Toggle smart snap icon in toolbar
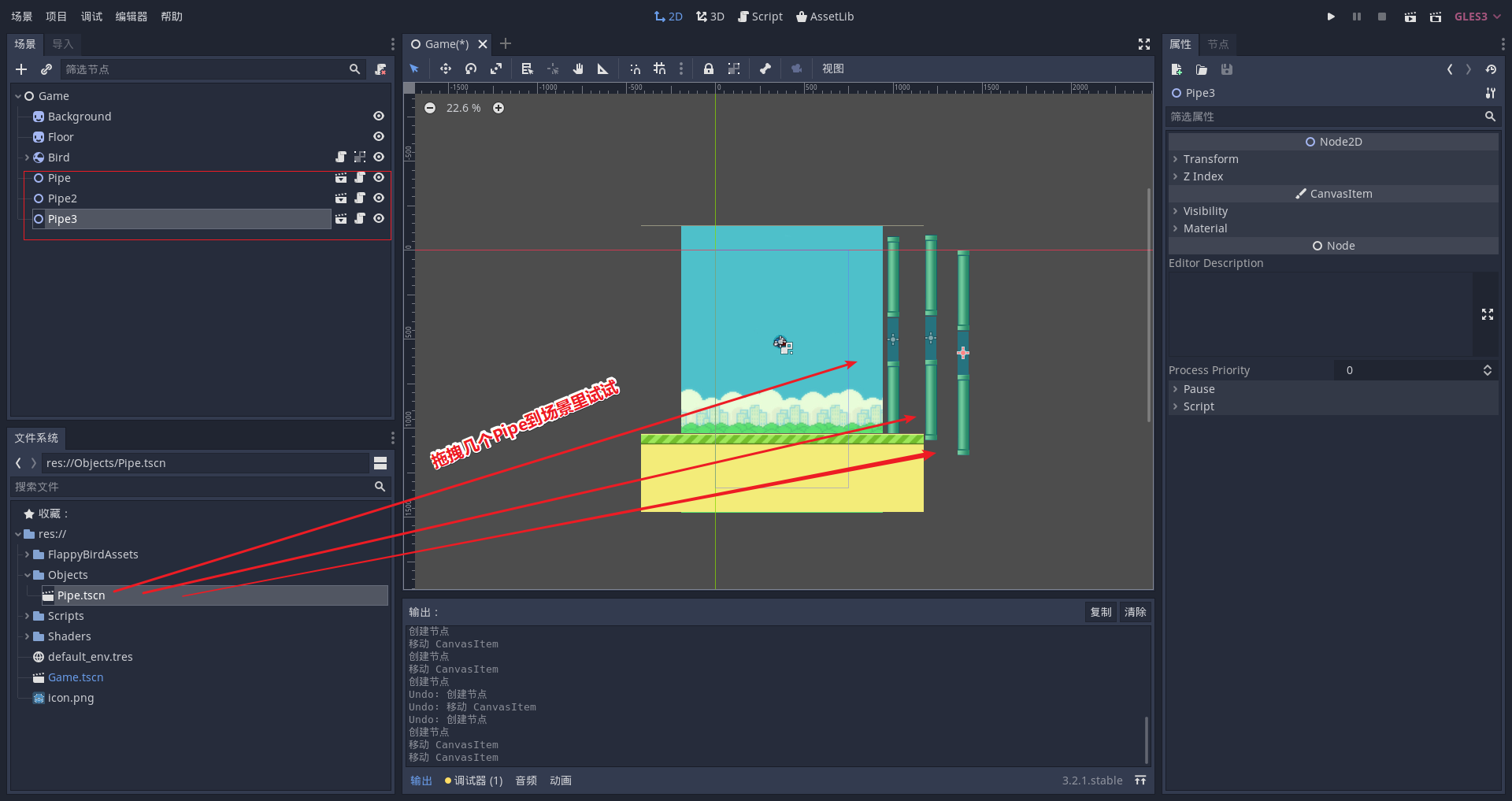The image size is (1512, 801). pyautogui.click(x=635, y=69)
